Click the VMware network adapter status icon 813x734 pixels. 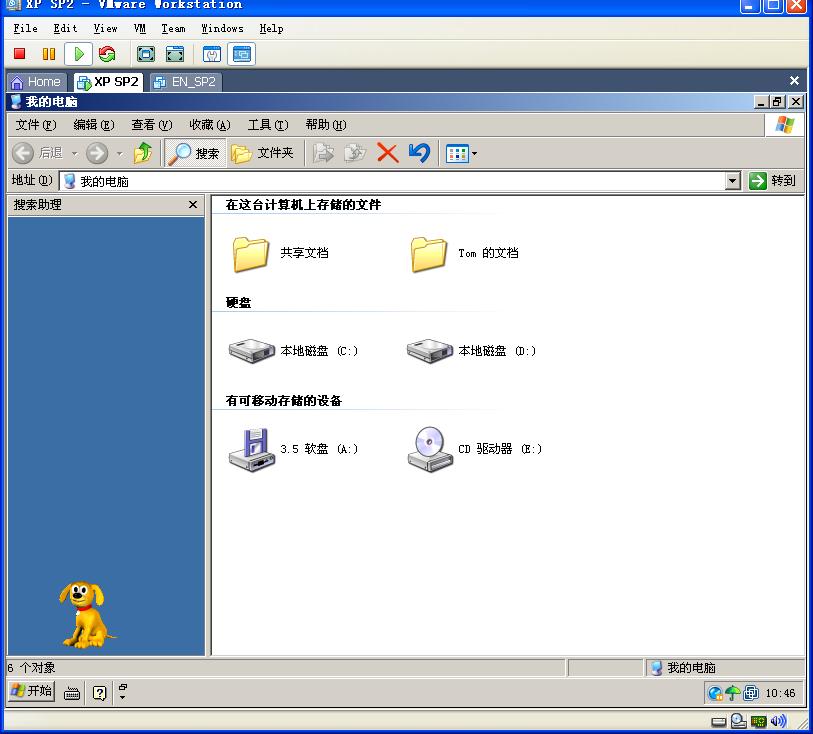[759, 722]
